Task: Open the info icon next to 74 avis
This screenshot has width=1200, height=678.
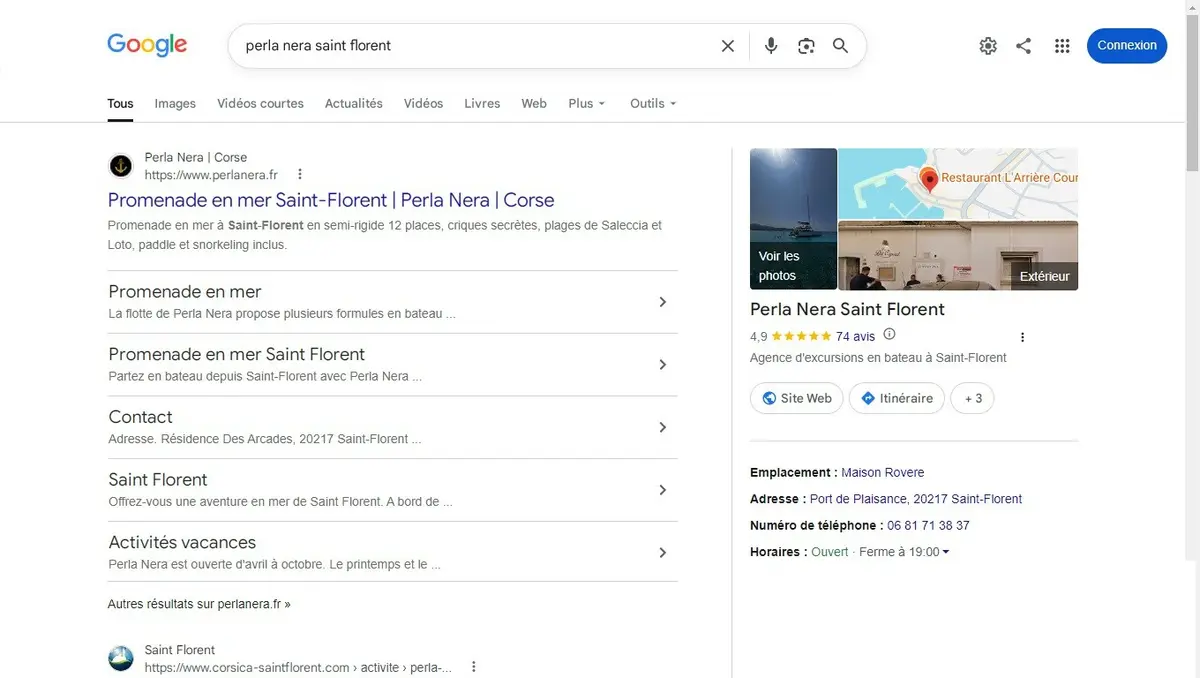Action: click(890, 335)
